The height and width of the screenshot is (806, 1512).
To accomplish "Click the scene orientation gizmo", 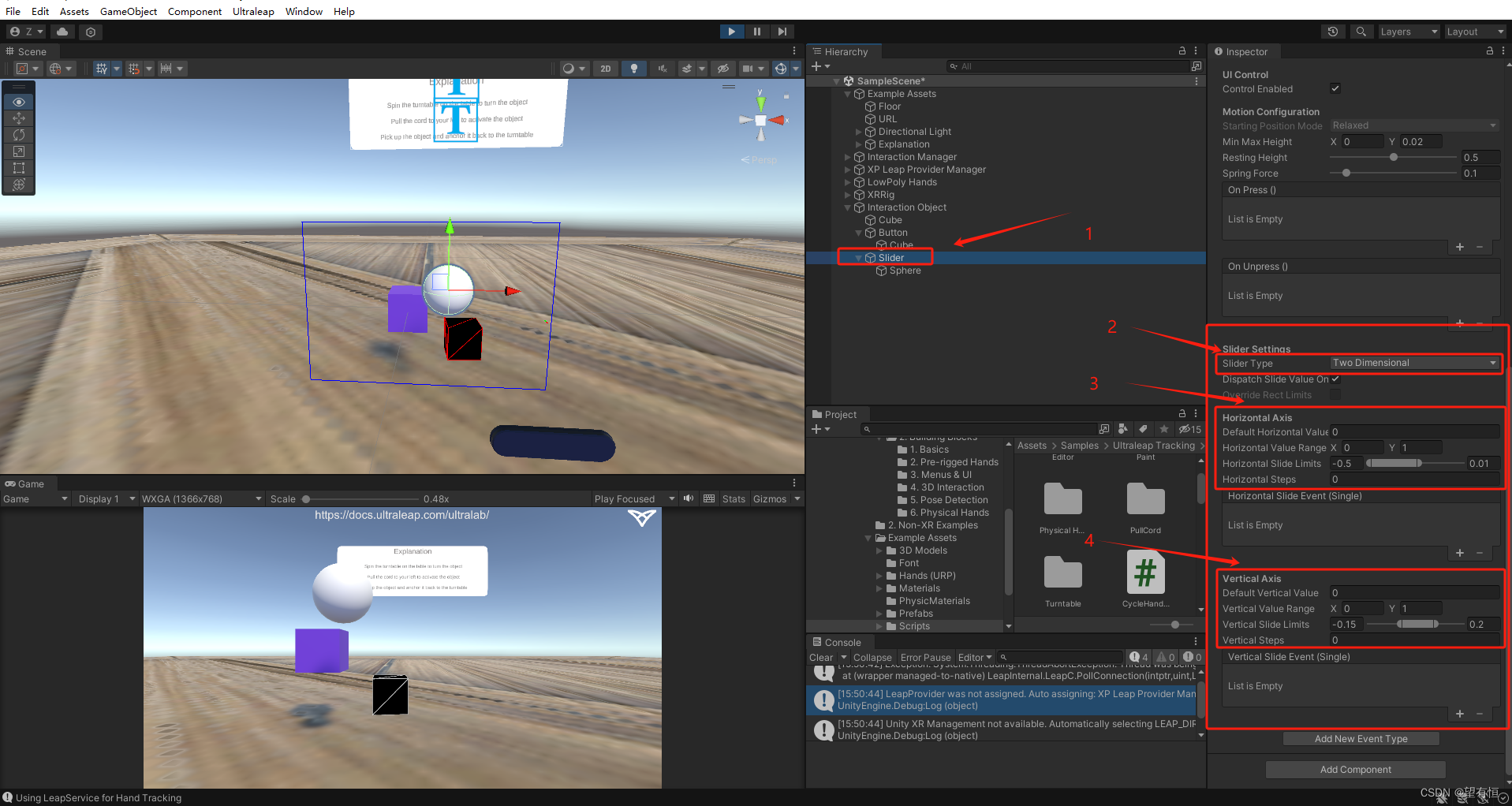I will (x=761, y=120).
